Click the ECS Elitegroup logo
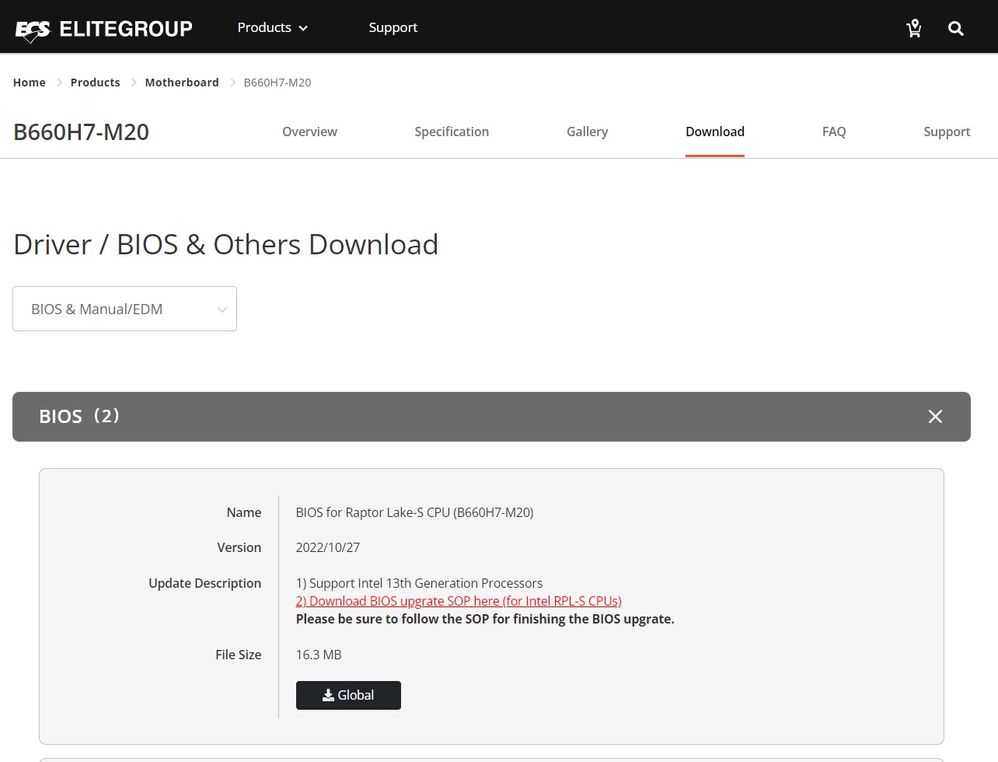Viewport: 998px width, 762px height. pyautogui.click(x=103, y=28)
